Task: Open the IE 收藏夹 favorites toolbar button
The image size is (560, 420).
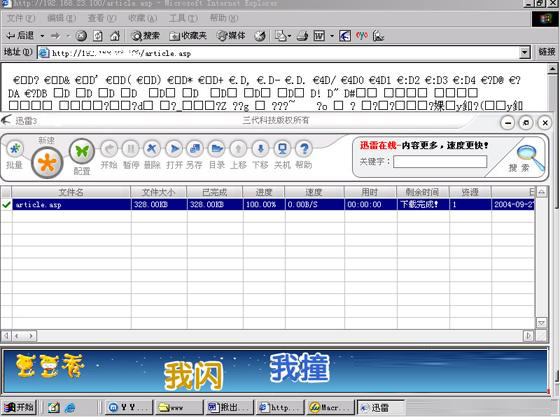Action: [188, 36]
